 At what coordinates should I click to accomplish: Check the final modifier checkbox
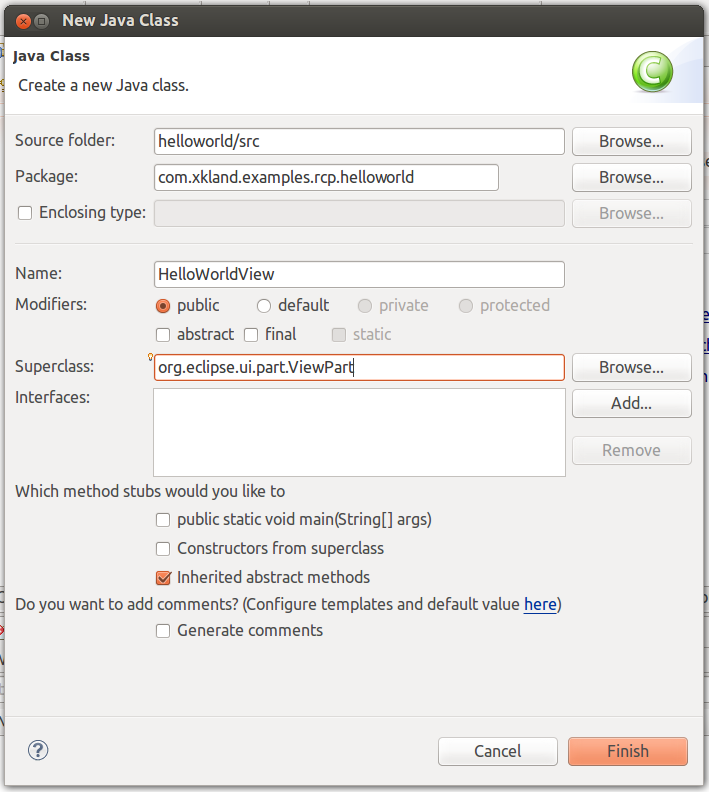tap(251, 335)
